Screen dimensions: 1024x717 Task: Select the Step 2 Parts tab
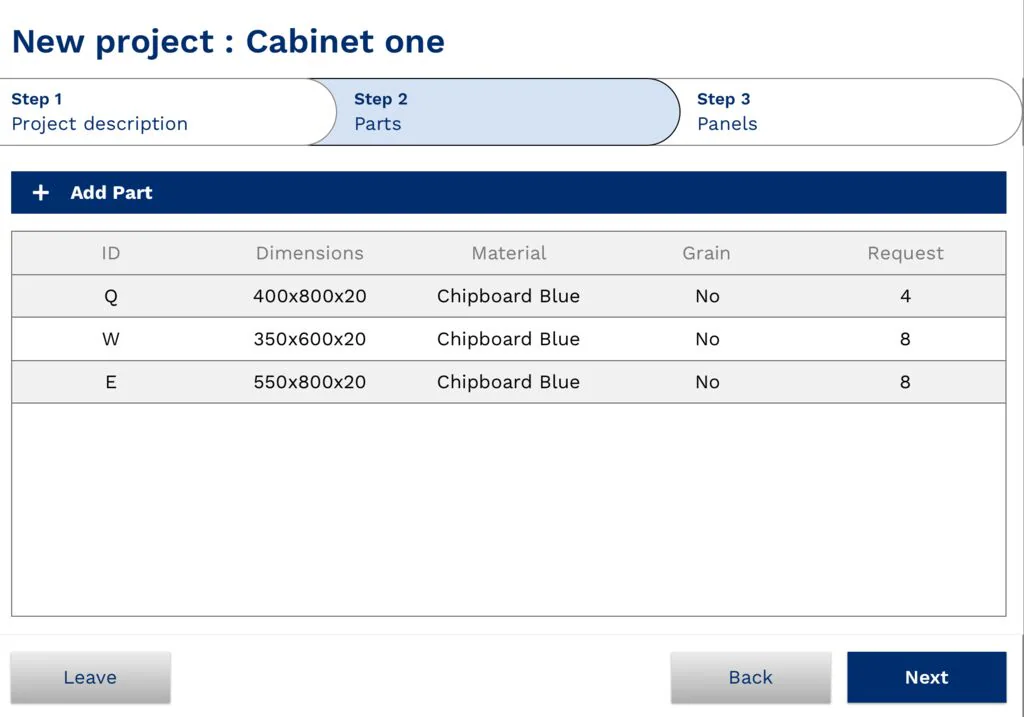(495, 112)
